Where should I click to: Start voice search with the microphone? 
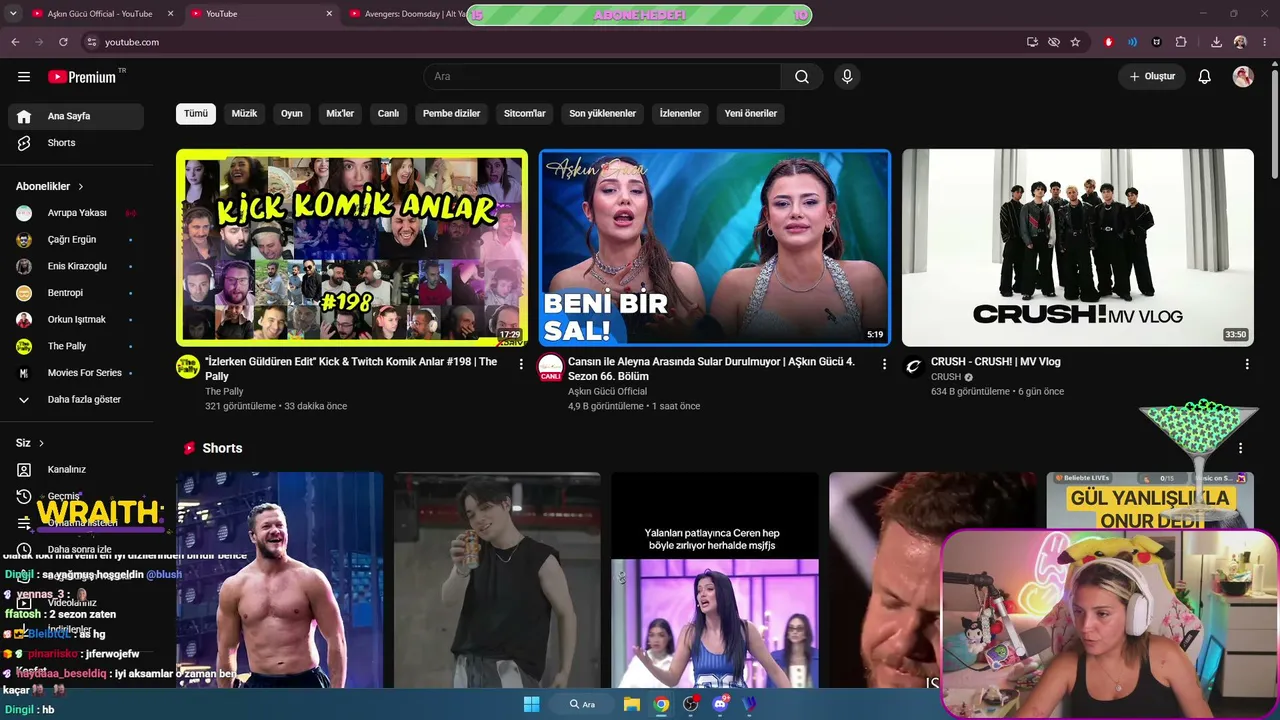coord(847,77)
